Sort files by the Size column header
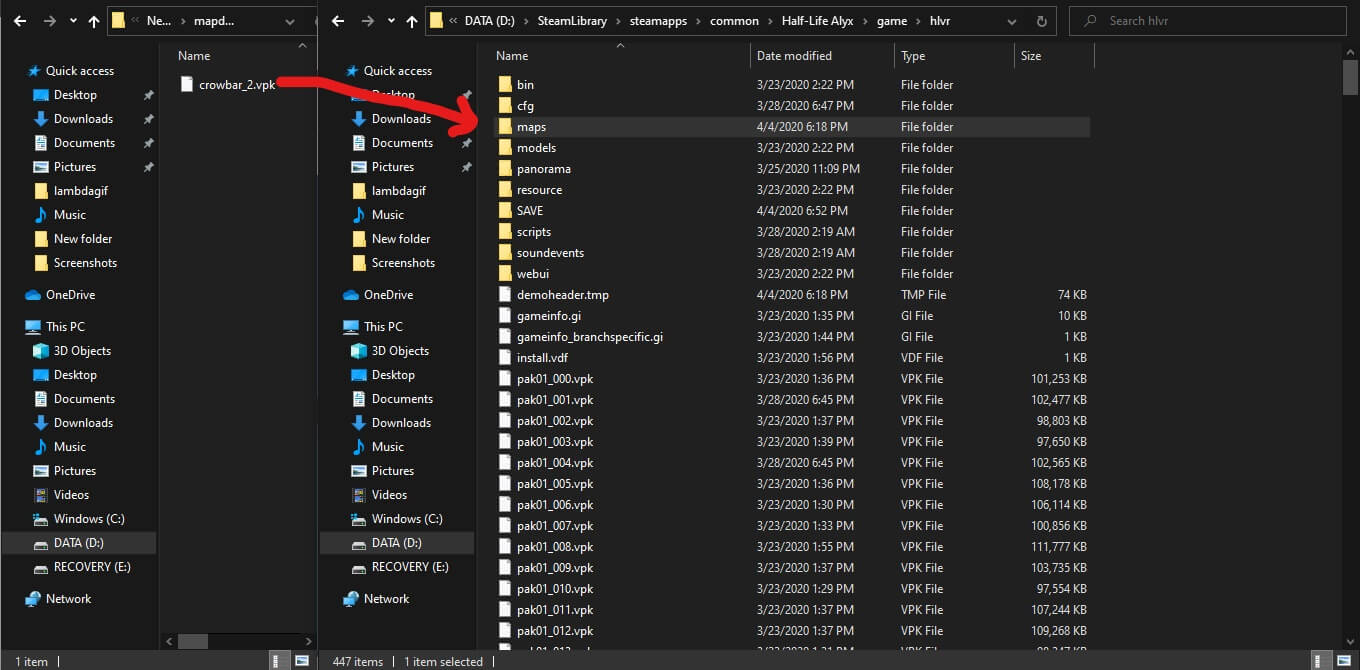Screen dimensions: 1360x670 coord(1030,56)
